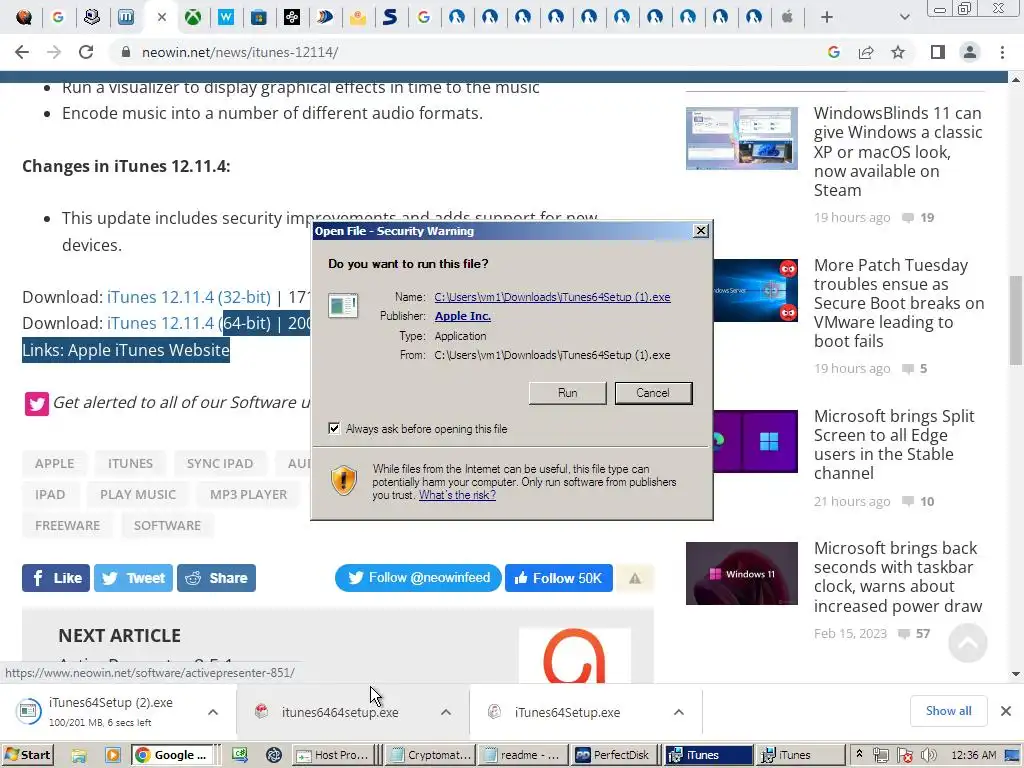Open the Windows 11 taskbar clock article thumbnail
The height and width of the screenshot is (768, 1024).
click(x=741, y=573)
